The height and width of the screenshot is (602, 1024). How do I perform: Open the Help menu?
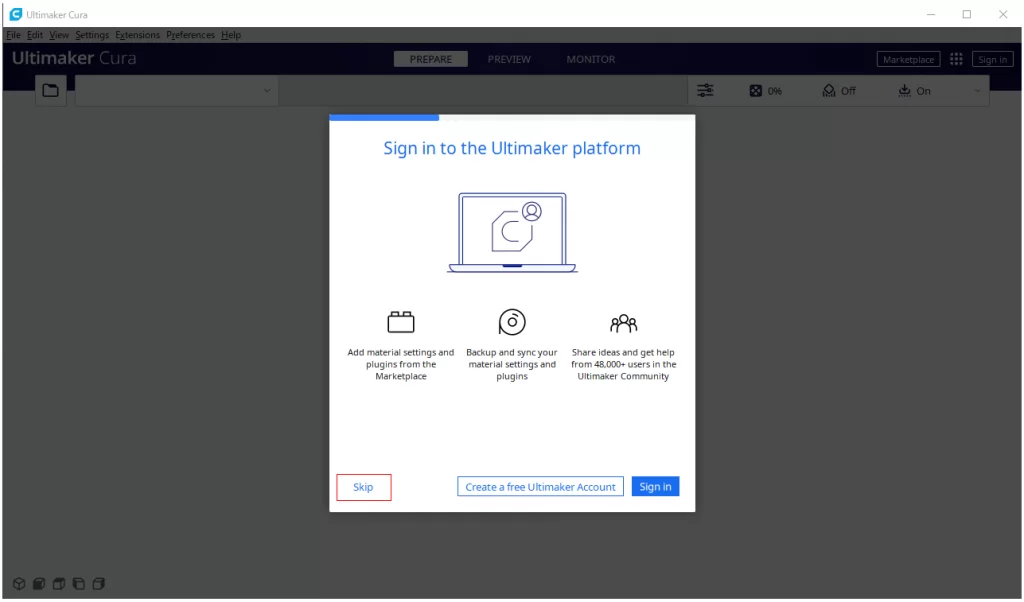231,35
